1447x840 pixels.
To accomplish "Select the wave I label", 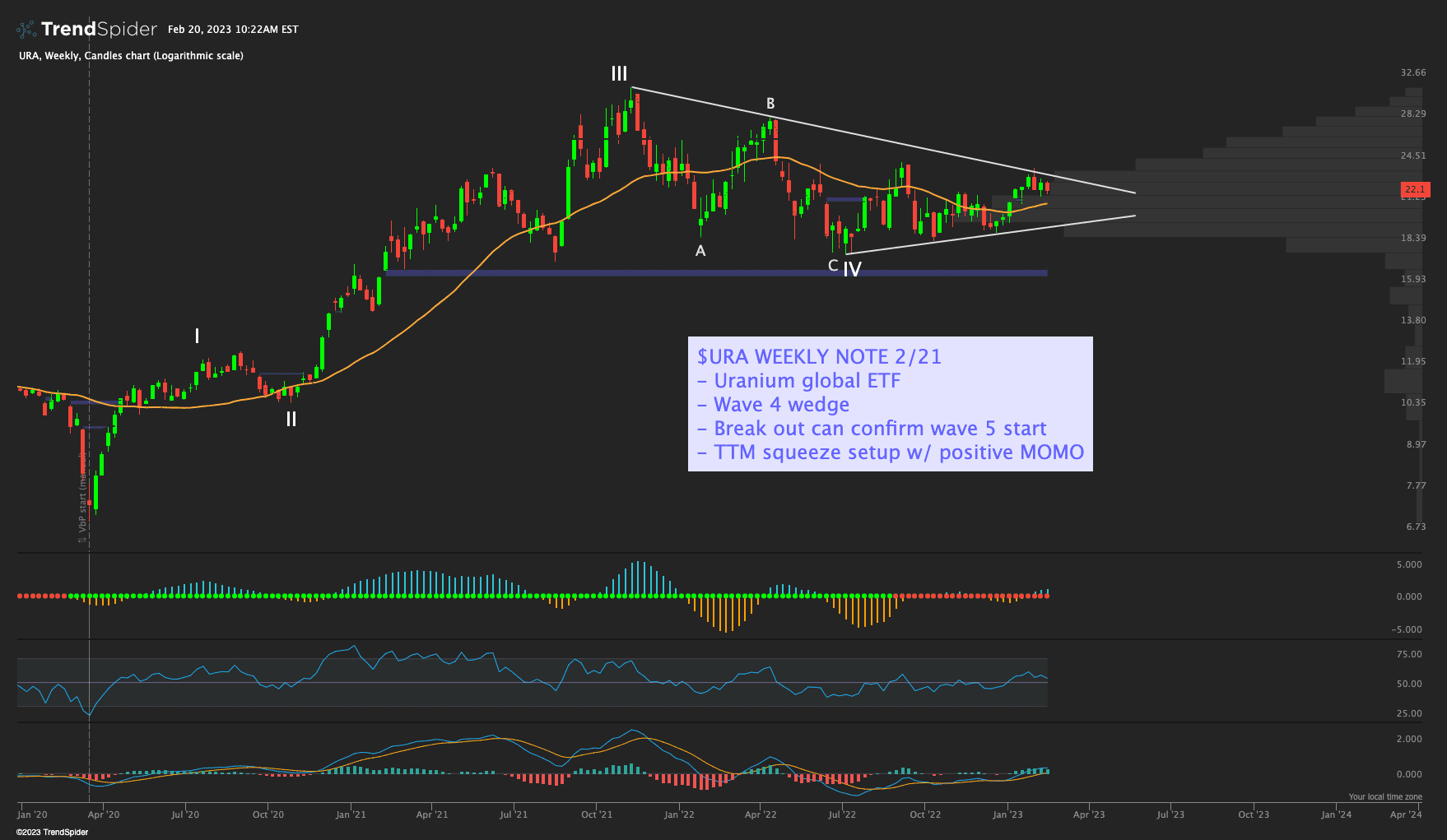I will tap(197, 336).
